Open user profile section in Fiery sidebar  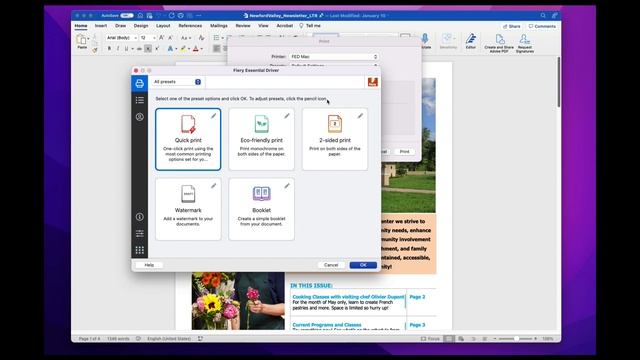click(x=140, y=117)
